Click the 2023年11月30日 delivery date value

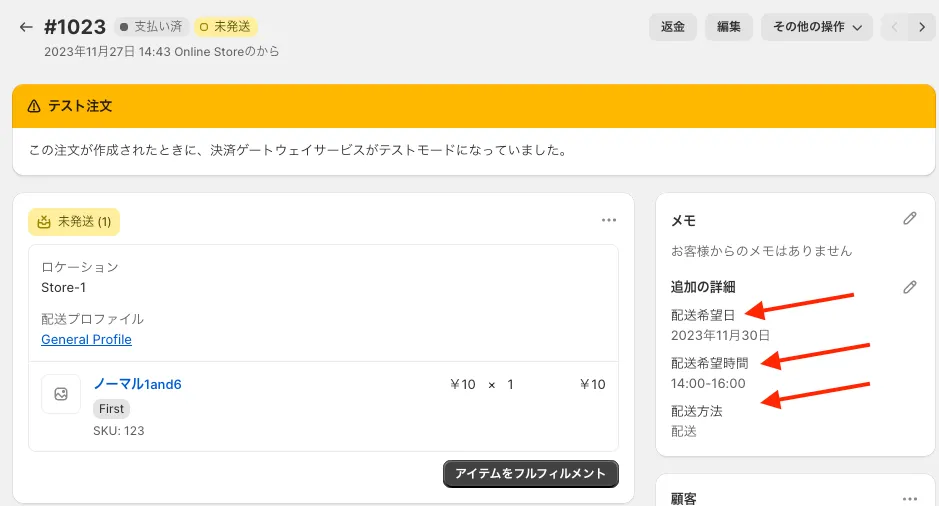click(720, 335)
